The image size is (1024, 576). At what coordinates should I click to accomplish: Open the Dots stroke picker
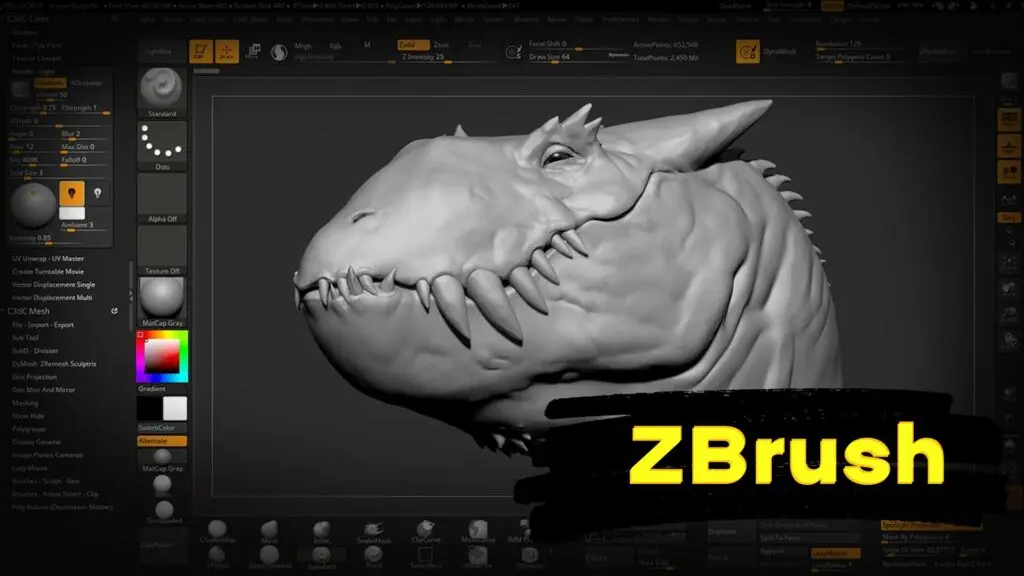click(x=162, y=146)
